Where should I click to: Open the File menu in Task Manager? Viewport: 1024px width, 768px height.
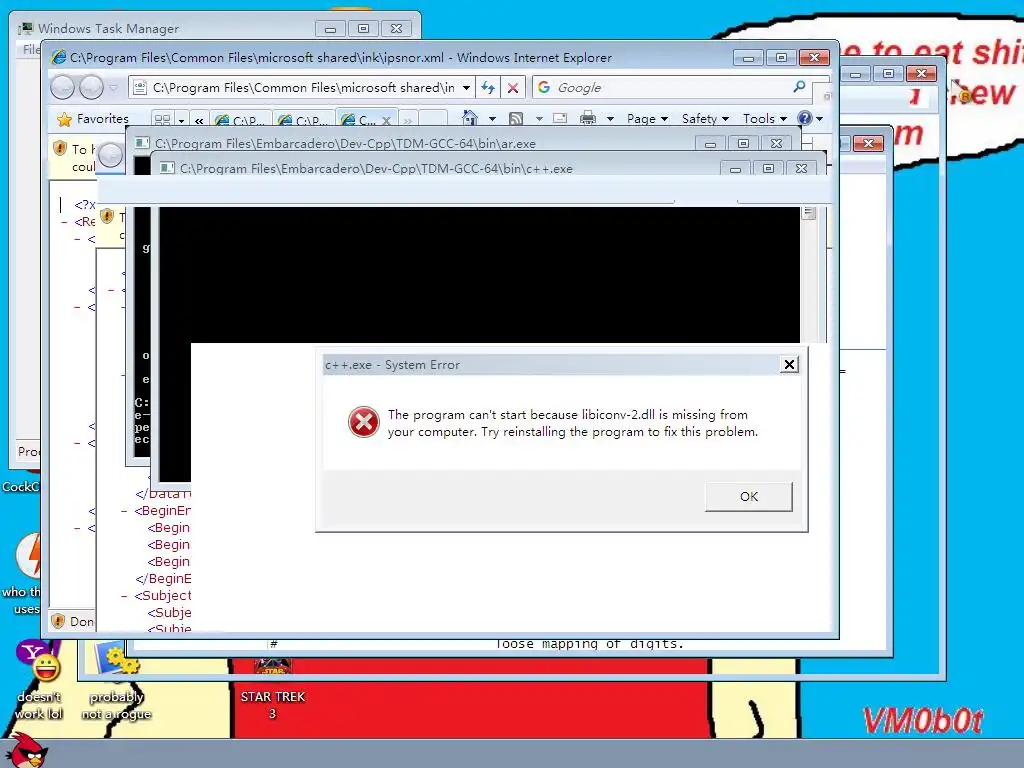31,49
